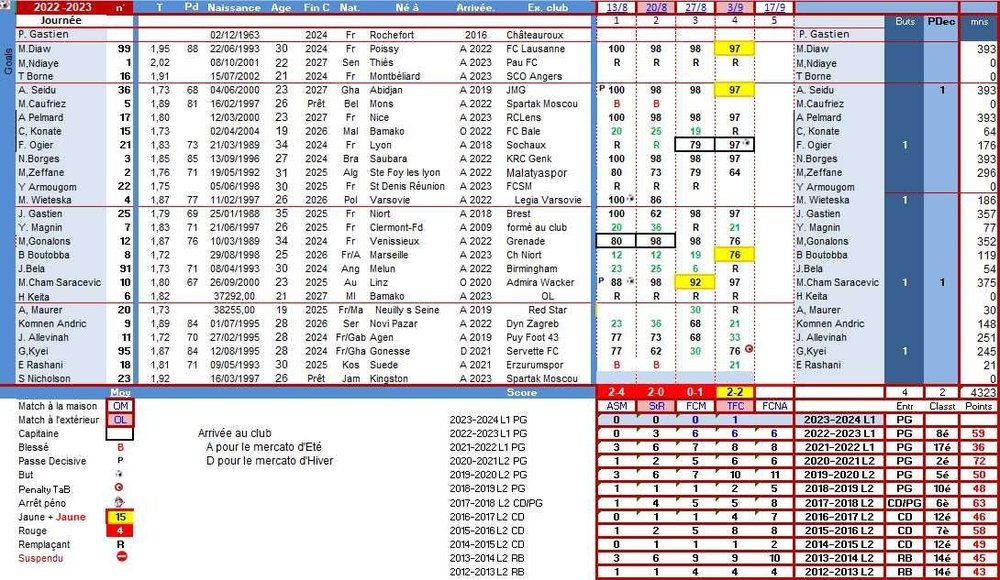Click the Arrêt péno legend icon
The image size is (1000, 580).
click(119, 502)
